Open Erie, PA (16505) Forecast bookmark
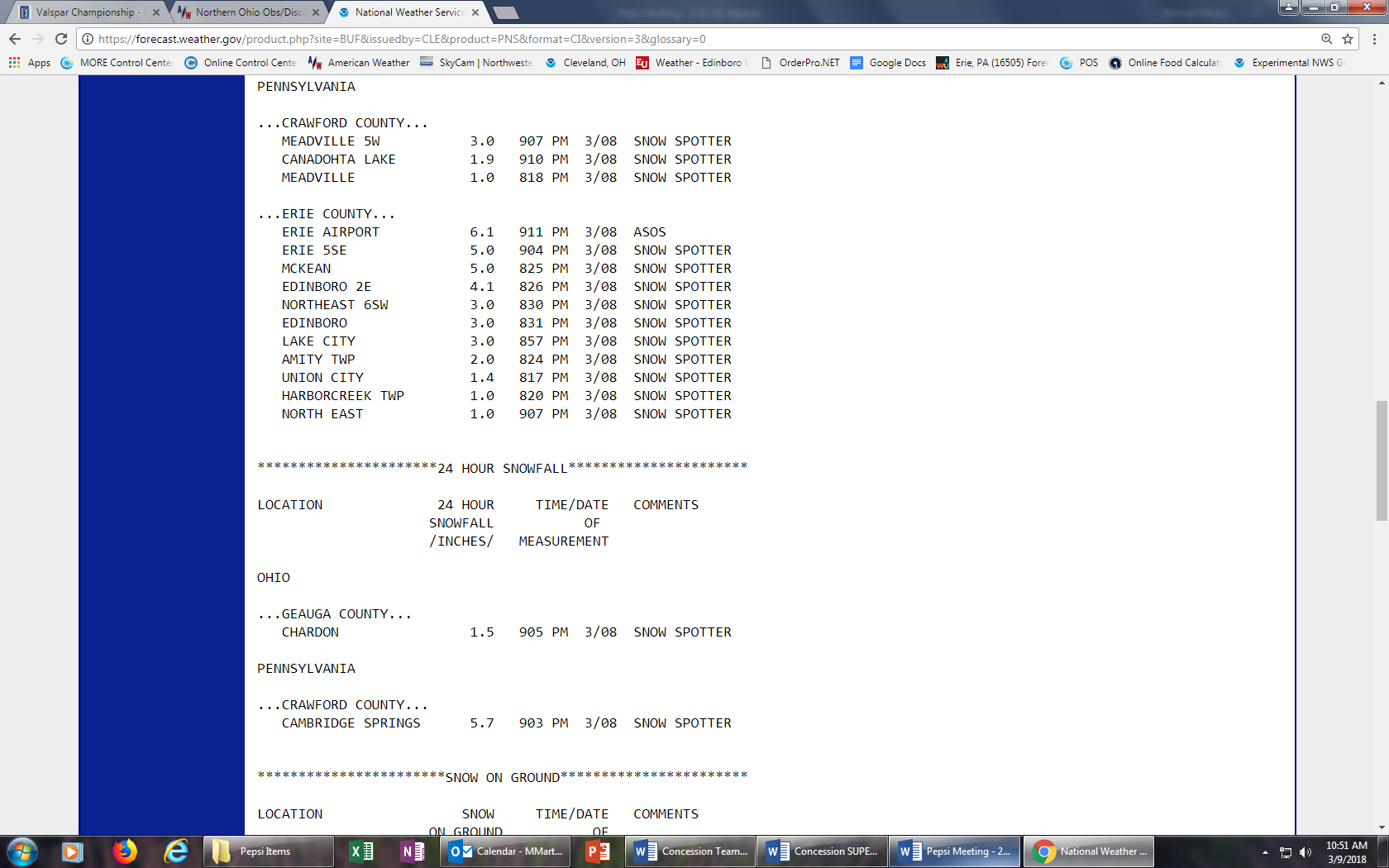The height and width of the screenshot is (868, 1389). [992, 63]
